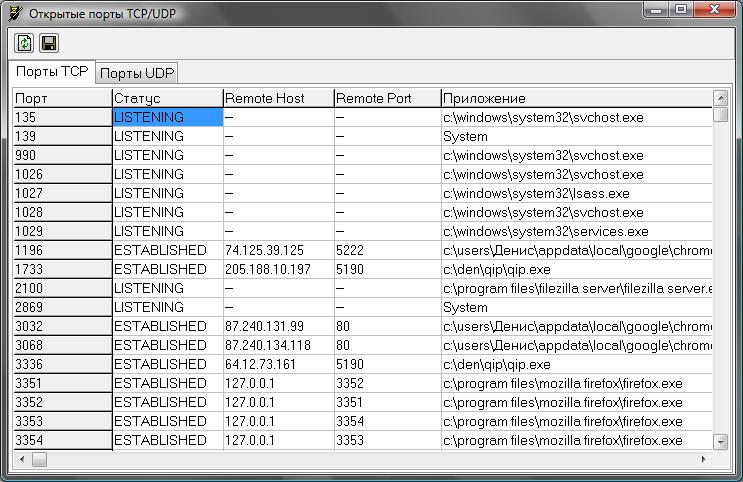The image size is (743, 482).
Task: Sort by the Статус column header
Action: 168,98
